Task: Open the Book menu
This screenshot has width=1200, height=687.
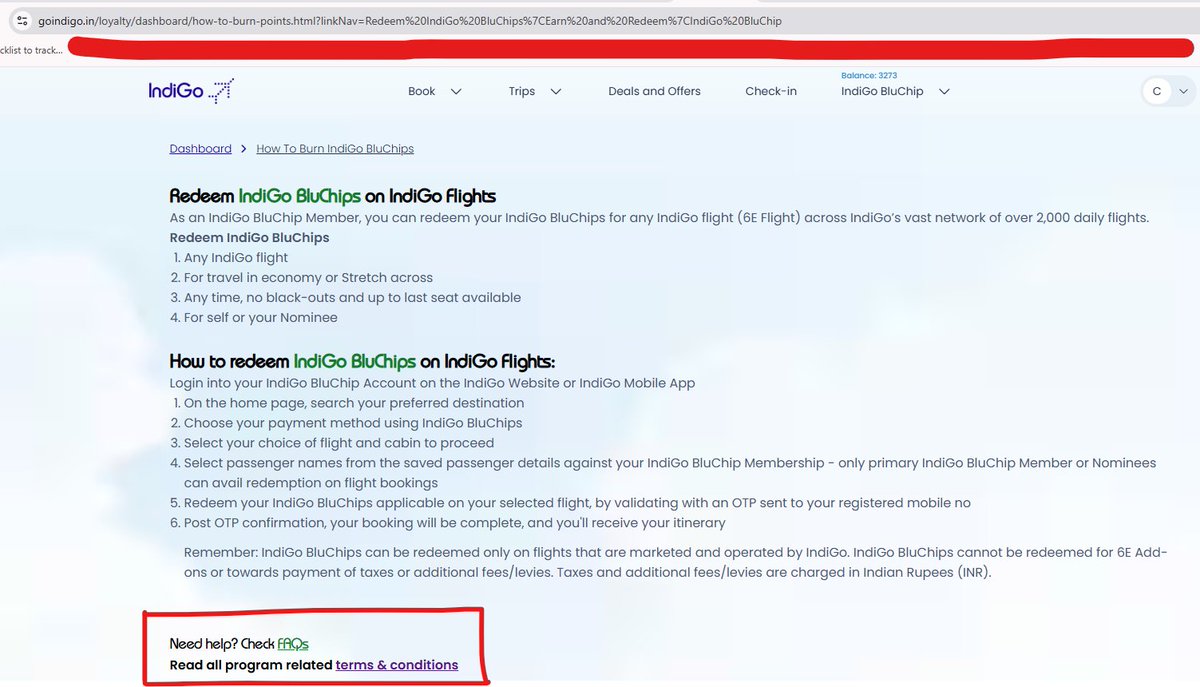Action: [421, 91]
